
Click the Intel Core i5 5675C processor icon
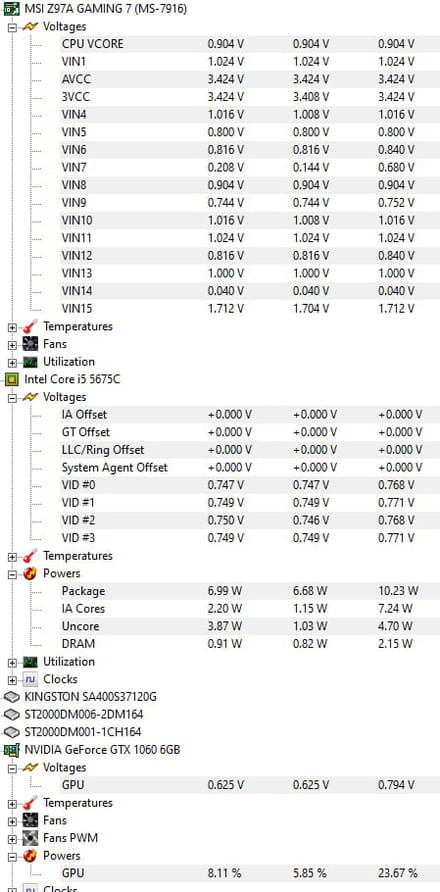pos(11,379)
